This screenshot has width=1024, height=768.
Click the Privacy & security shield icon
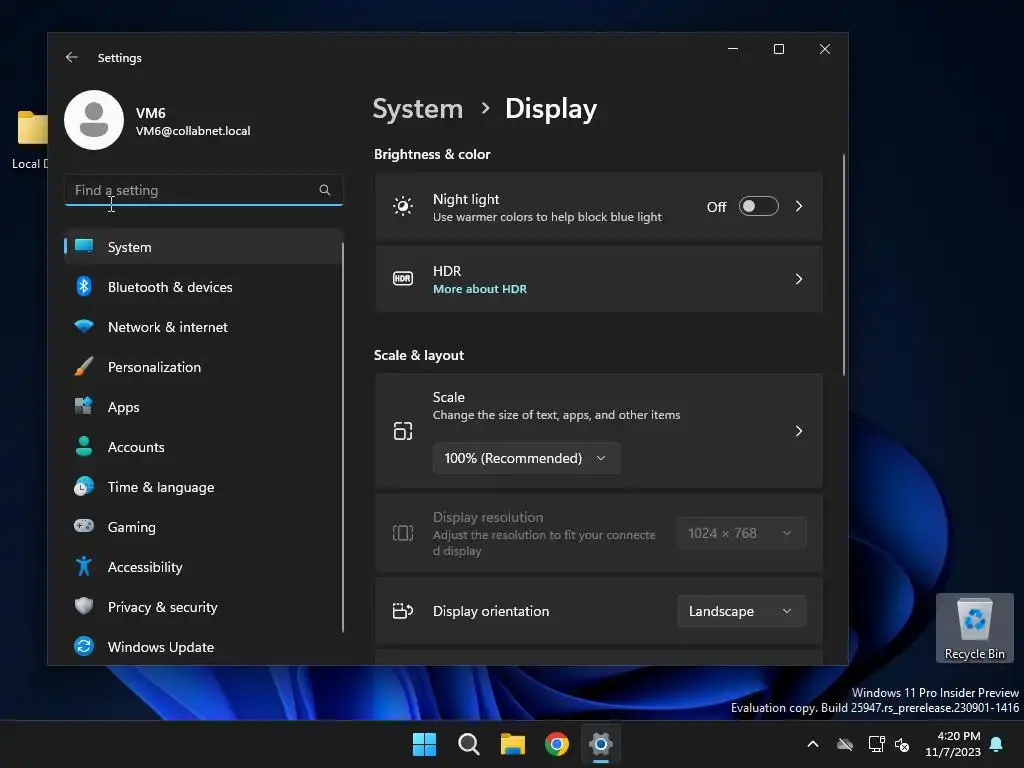(x=84, y=606)
